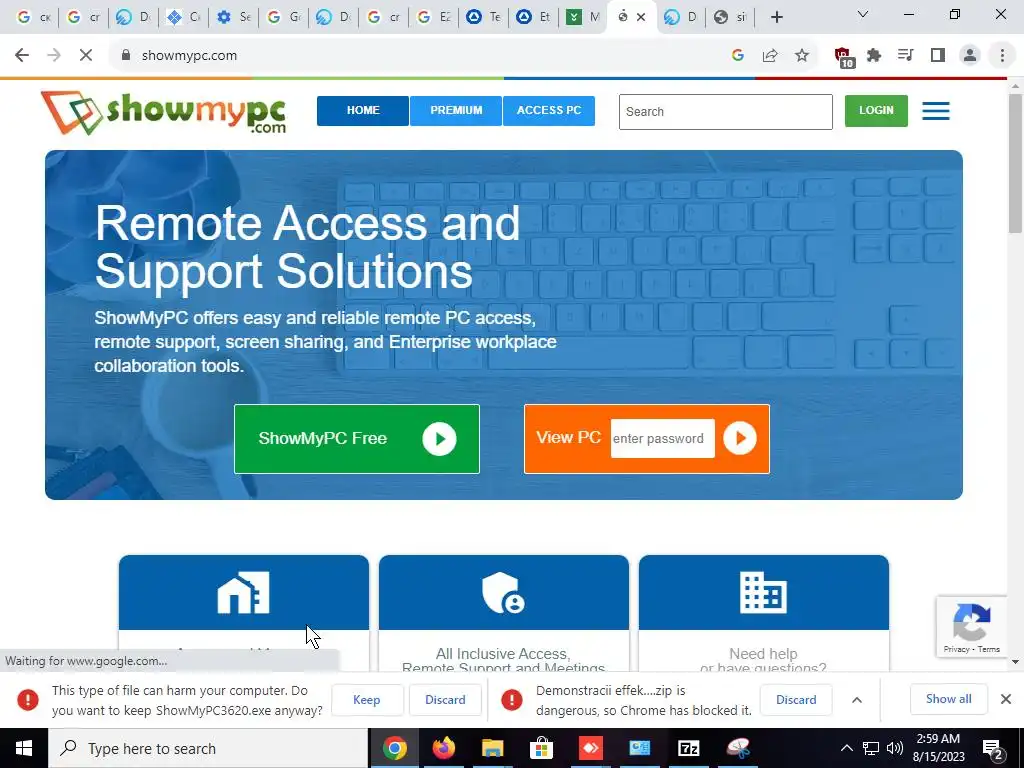Open the reCAPTCHA Terms link
Image resolution: width=1024 pixels, height=768 pixels.
(x=989, y=649)
